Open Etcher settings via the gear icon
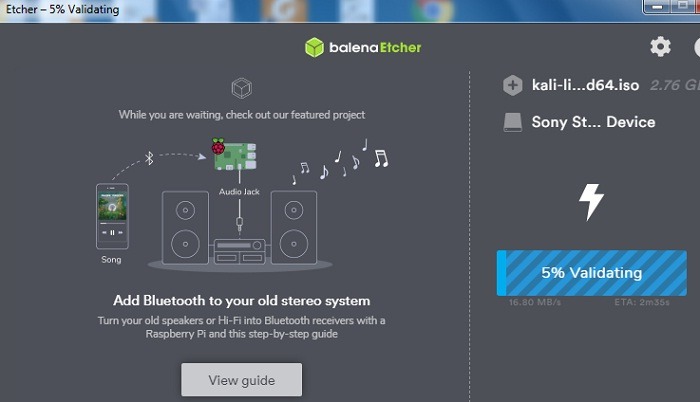The image size is (700, 402). [x=660, y=46]
